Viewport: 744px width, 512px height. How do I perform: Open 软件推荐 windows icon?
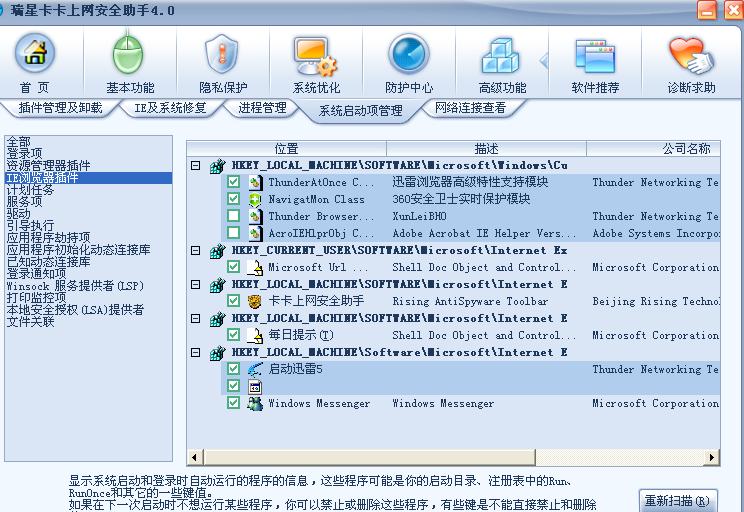[595, 56]
